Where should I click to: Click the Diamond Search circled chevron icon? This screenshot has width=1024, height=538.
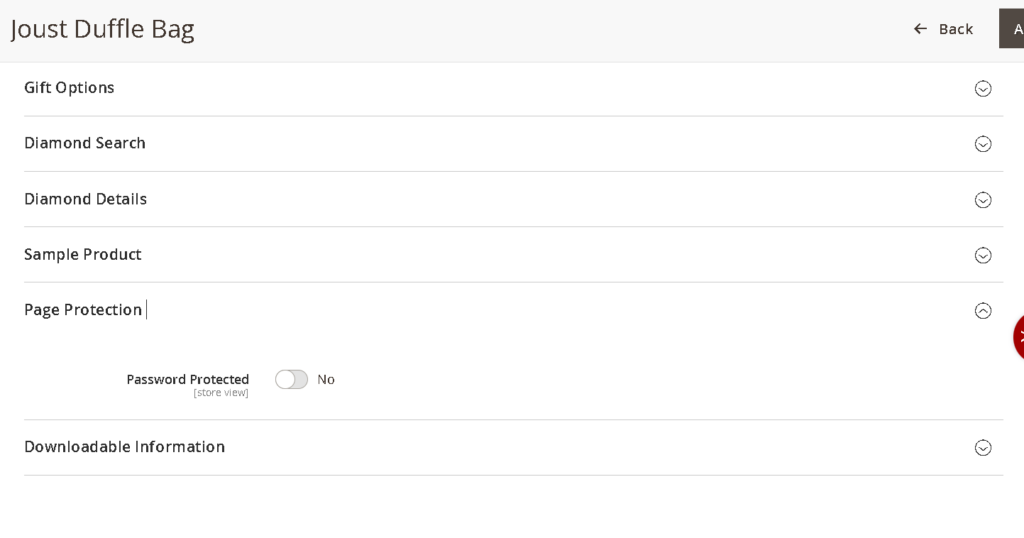click(982, 144)
